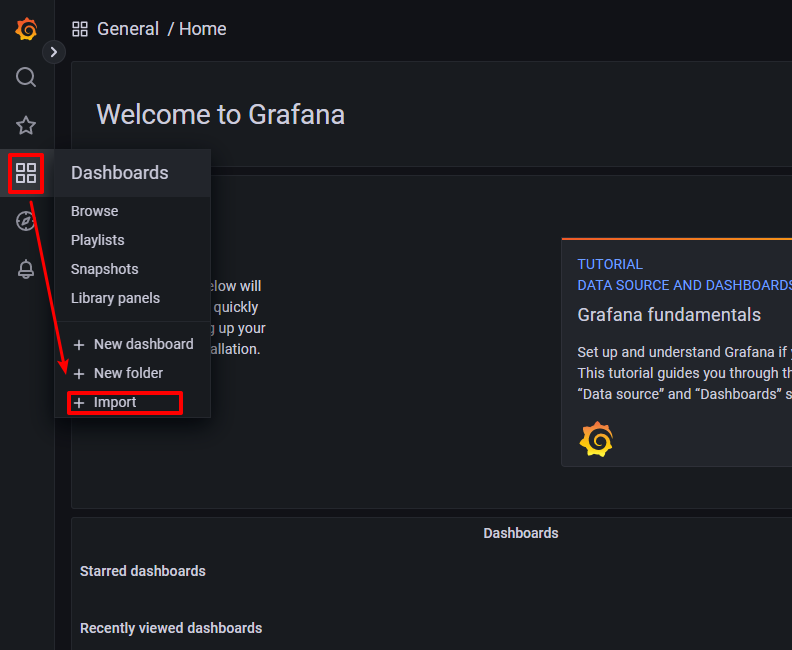Image resolution: width=792 pixels, height=650 pixels.
Task: Open Library panels menu item
Action: [115, 298]
